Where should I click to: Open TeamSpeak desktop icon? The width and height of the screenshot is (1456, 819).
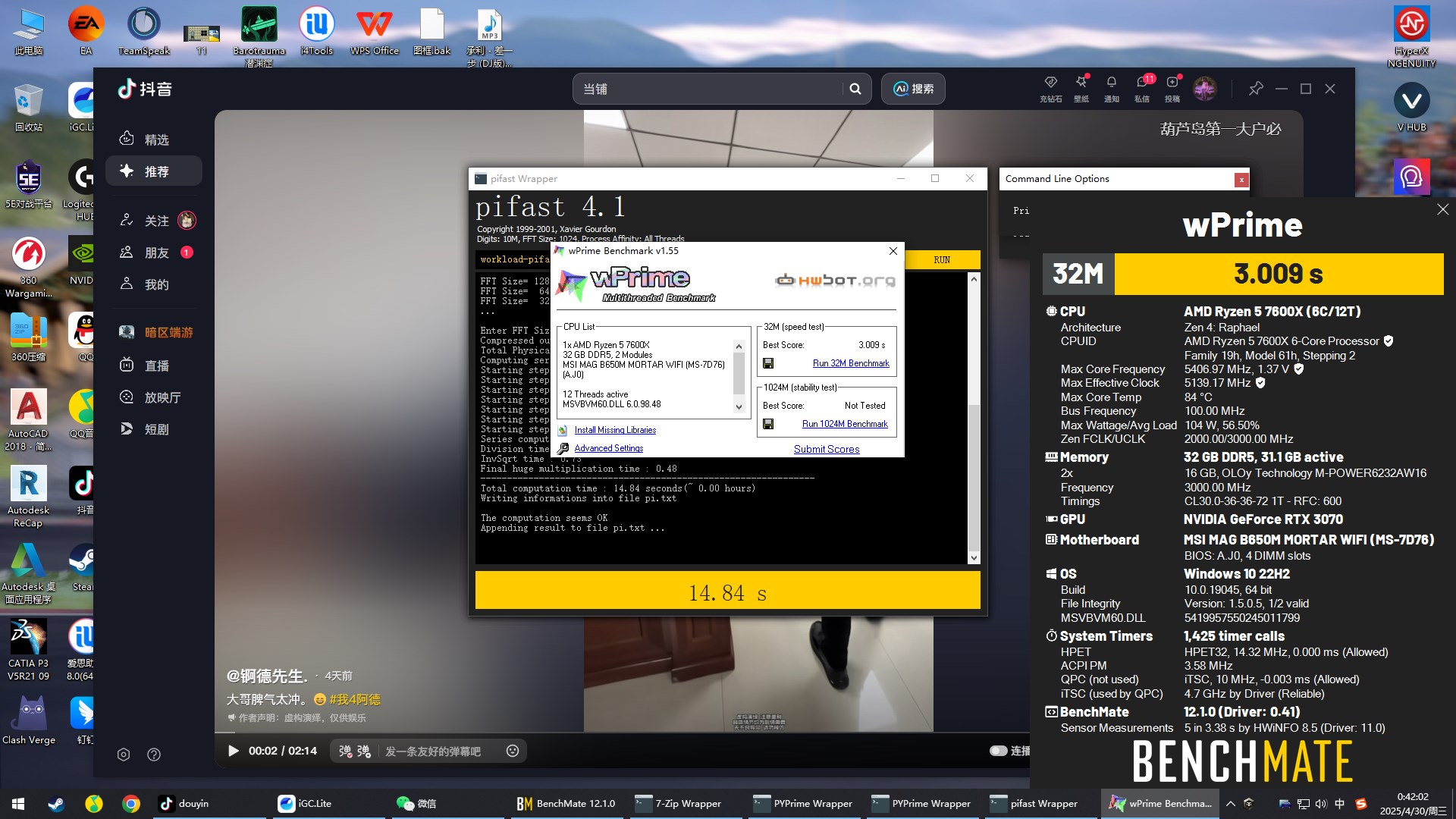point(144,32)
